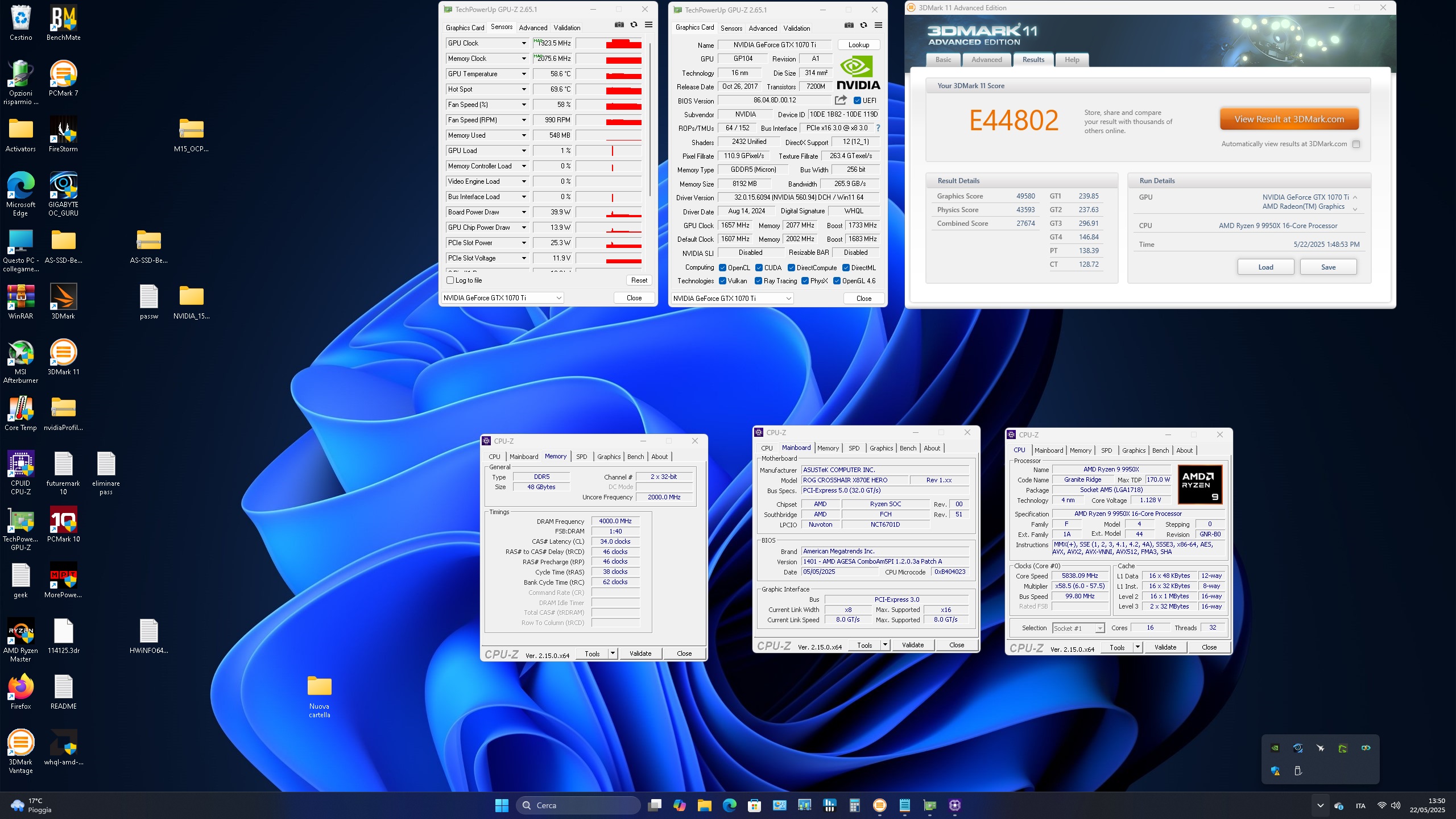The width and height of the screenshot is (1456, 819).
Task: Expand the GPU Clock sensor dropdown
Action: (524, 43)
